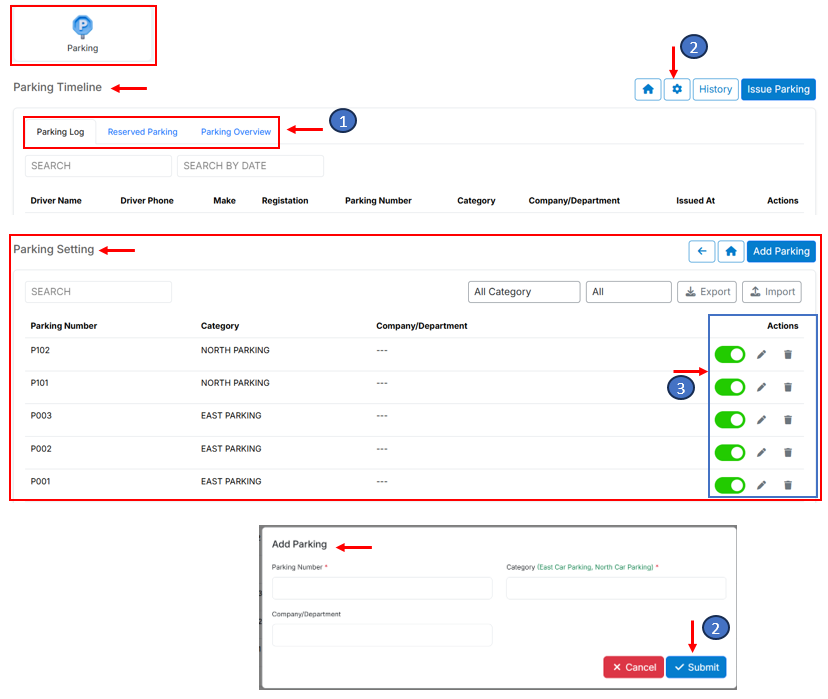Click back arrow in Parking Setting
828x699 pixels.
coord(702,252)
